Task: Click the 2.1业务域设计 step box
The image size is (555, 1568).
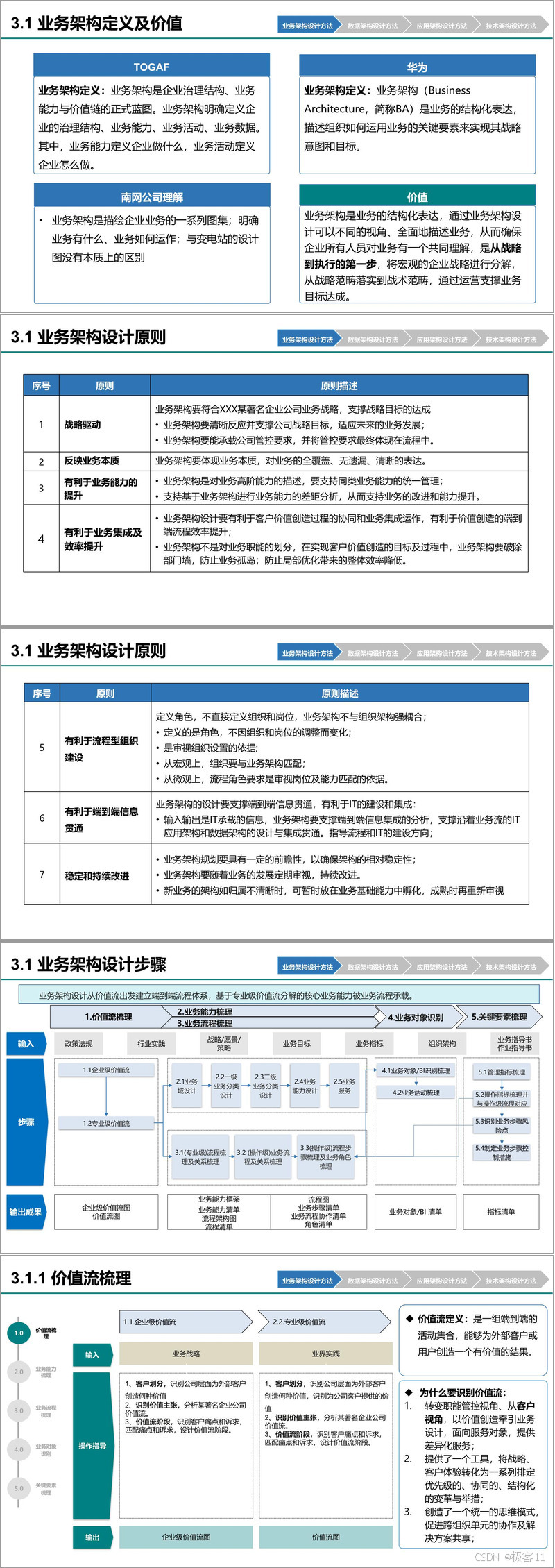Action: pos(187,1086)
